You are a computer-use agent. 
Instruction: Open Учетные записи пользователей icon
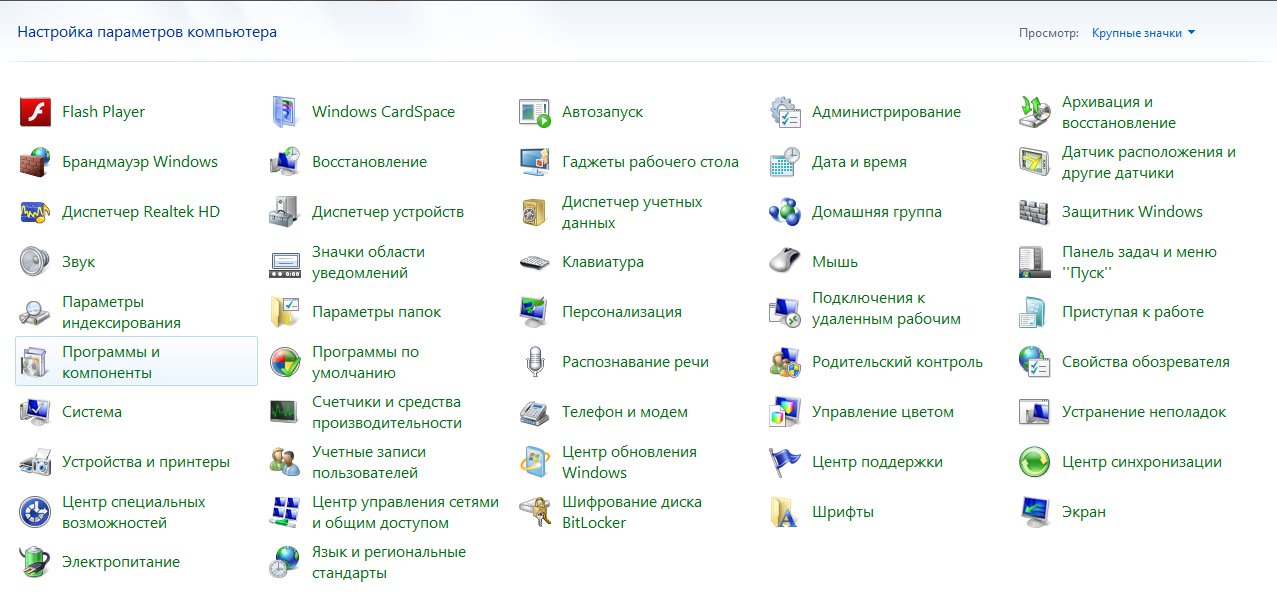point(285,462)
